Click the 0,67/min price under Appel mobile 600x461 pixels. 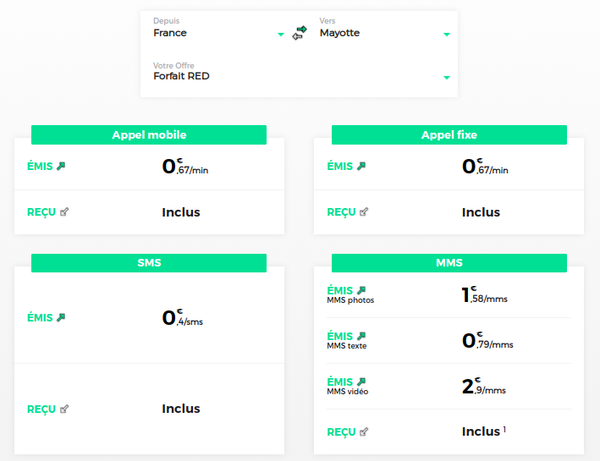[185, 166]
